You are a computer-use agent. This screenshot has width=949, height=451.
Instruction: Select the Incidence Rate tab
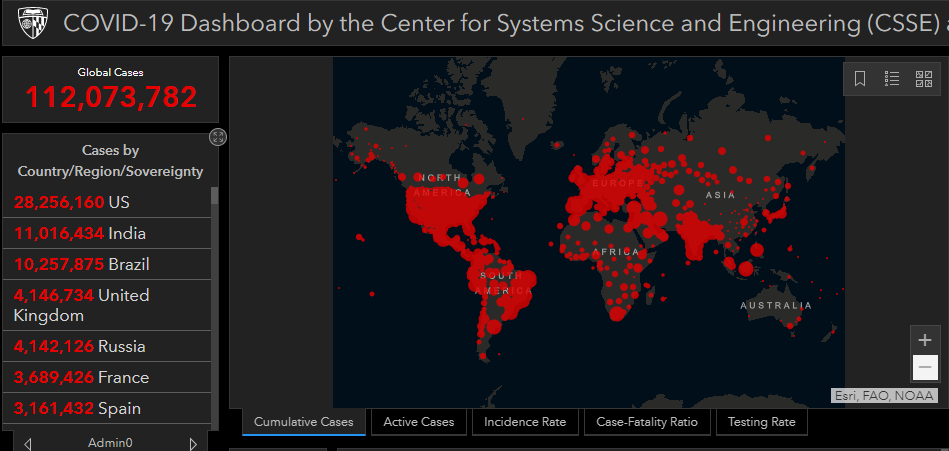click(525, 422)
